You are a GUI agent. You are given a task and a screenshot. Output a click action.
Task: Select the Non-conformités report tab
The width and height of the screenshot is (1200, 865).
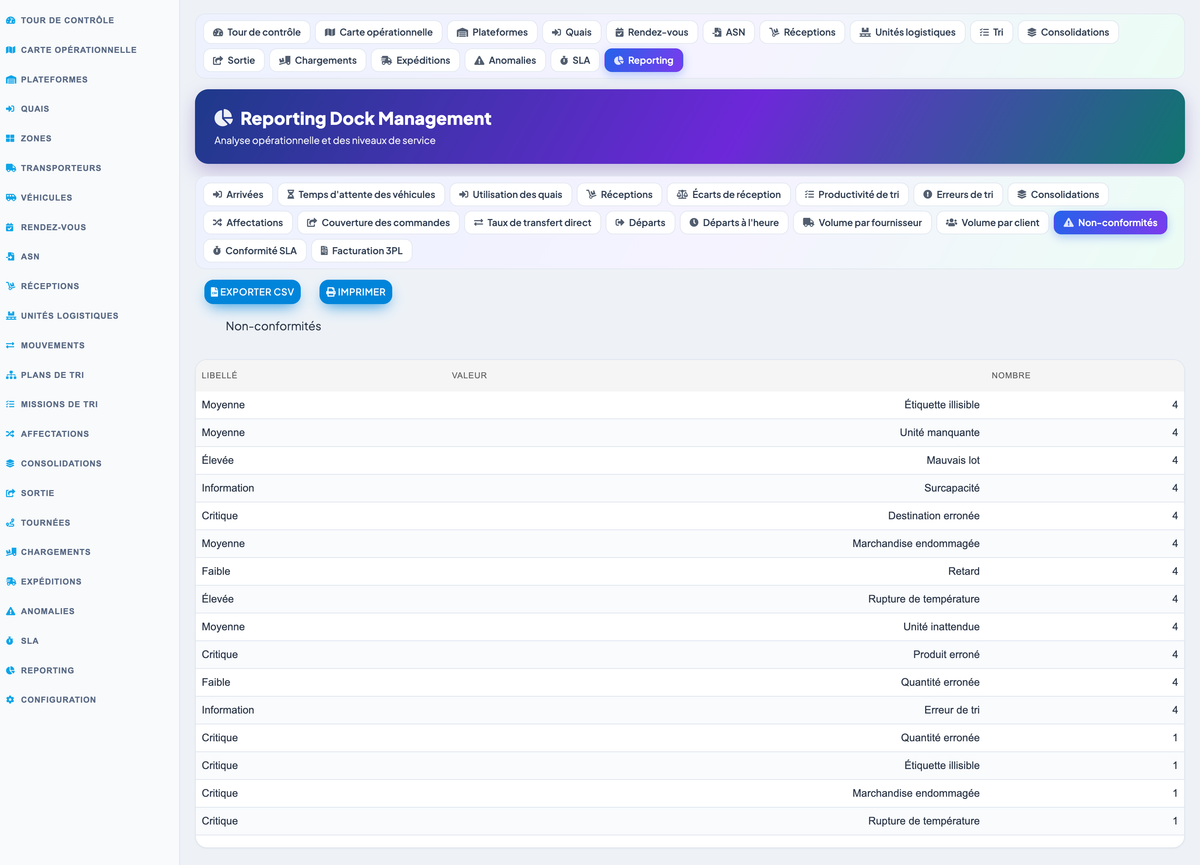tap(1110, 222)
